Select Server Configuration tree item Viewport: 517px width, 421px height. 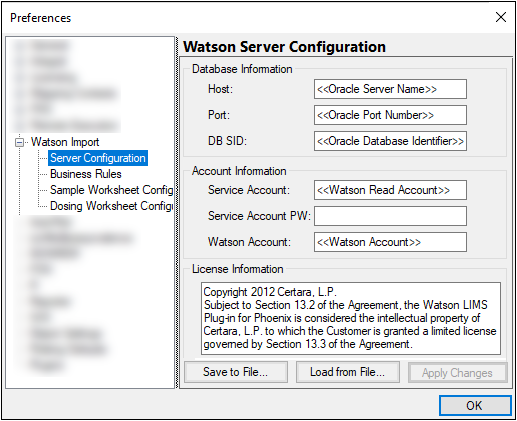coord(98,158)
